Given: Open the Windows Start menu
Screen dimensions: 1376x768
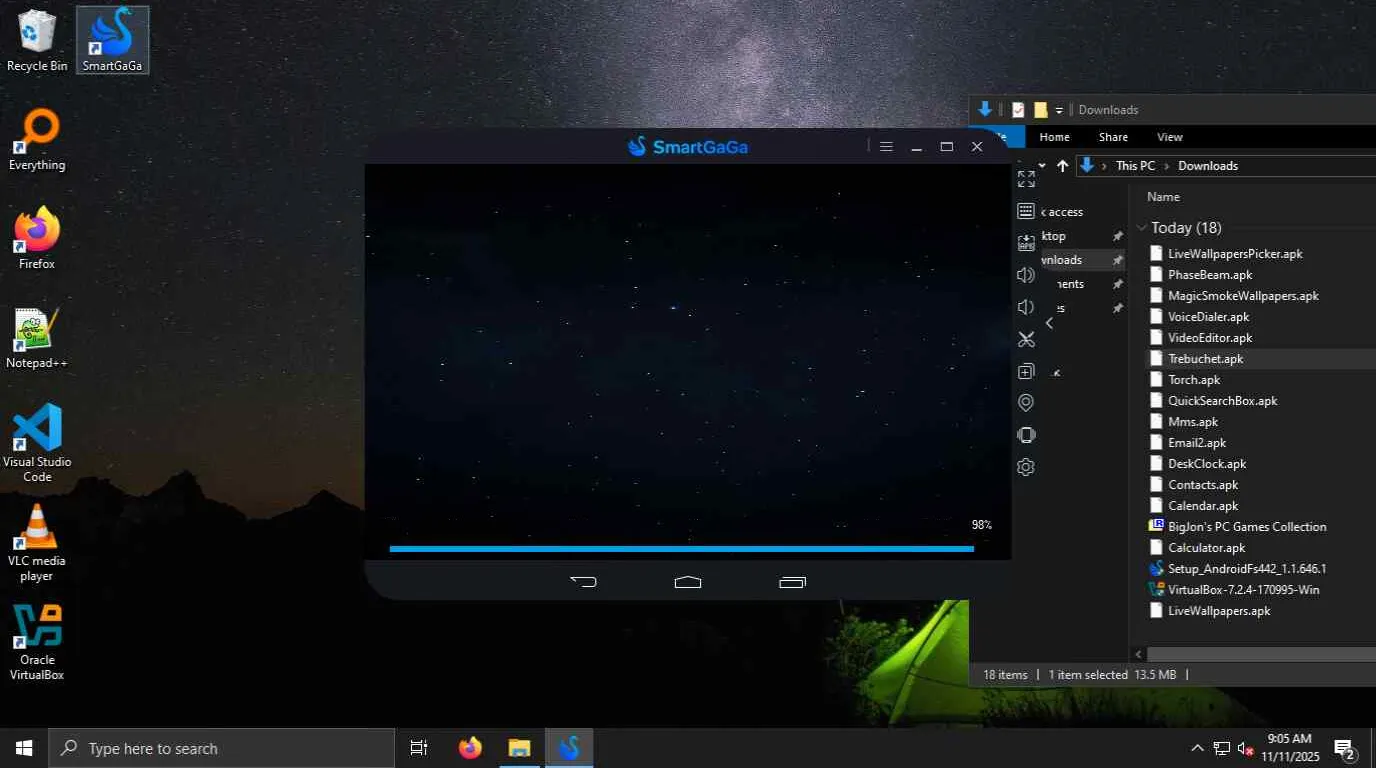Looking at the screenshot, I should click(x=24, y=748).
